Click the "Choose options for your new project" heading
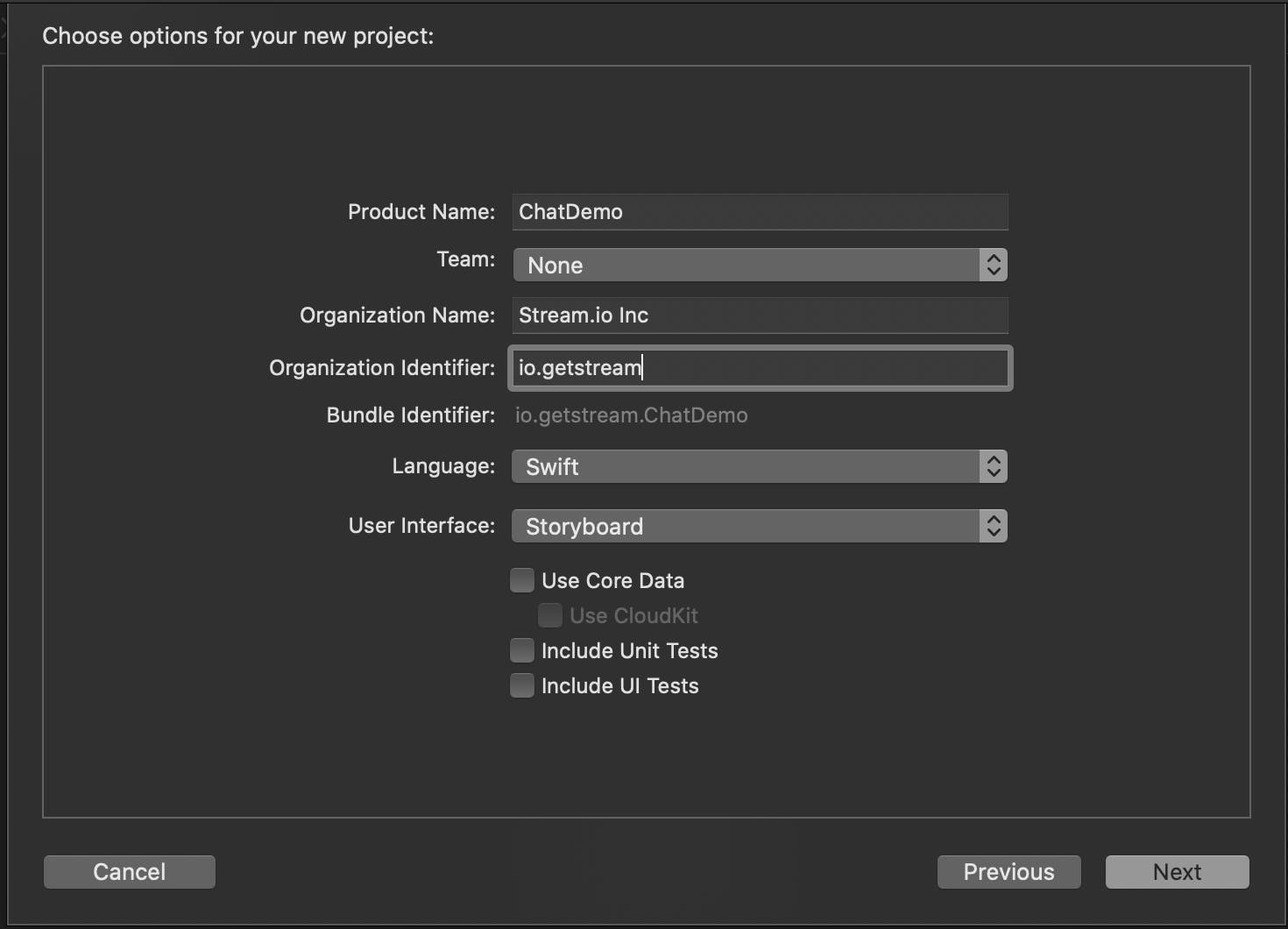Image resolution: width=1288 pixels, height=929 pixels. pyautogui.click(x=238, y=36)
